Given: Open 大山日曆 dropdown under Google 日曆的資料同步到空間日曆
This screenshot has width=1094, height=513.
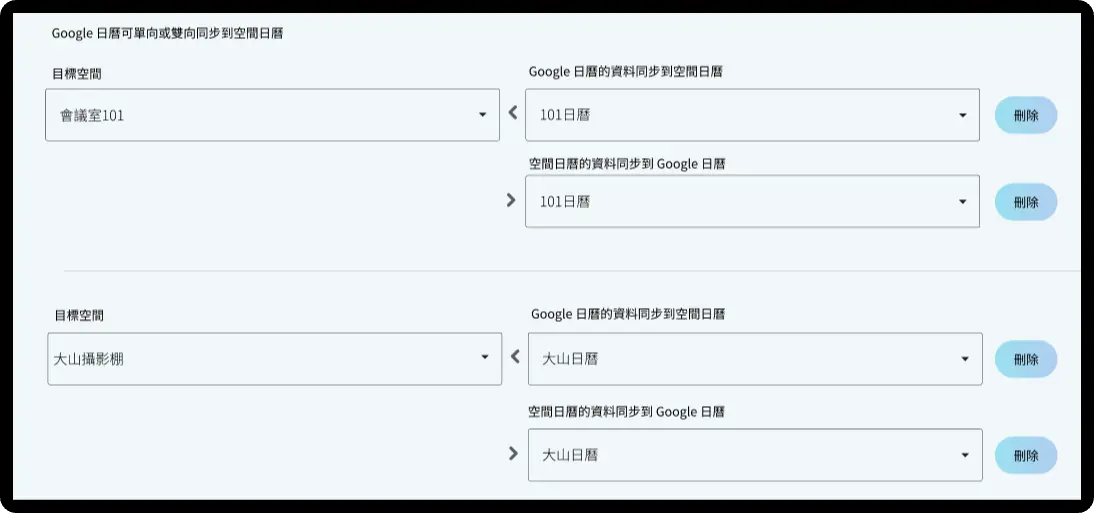Looking at the screenshot, I should (x=742, y=358).
